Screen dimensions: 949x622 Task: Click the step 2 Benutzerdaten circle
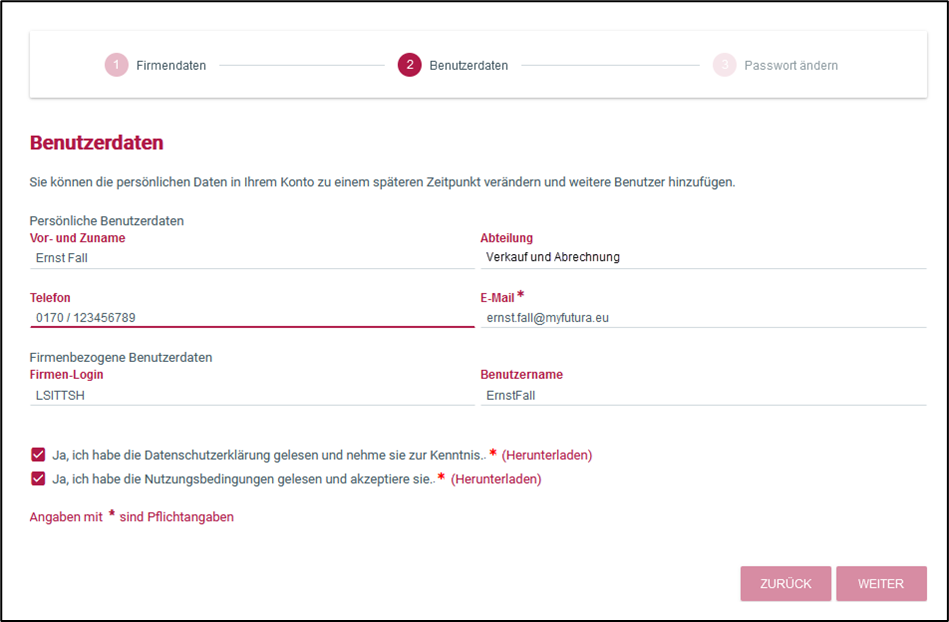click(408, 66)
